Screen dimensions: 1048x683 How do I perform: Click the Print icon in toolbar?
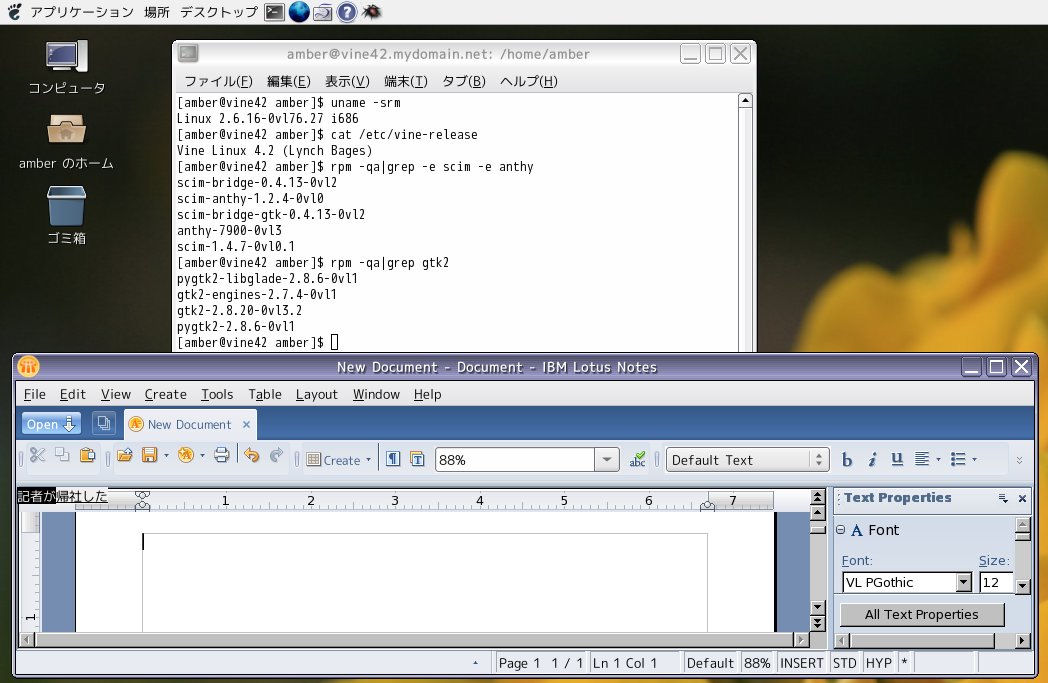point(221,455)
